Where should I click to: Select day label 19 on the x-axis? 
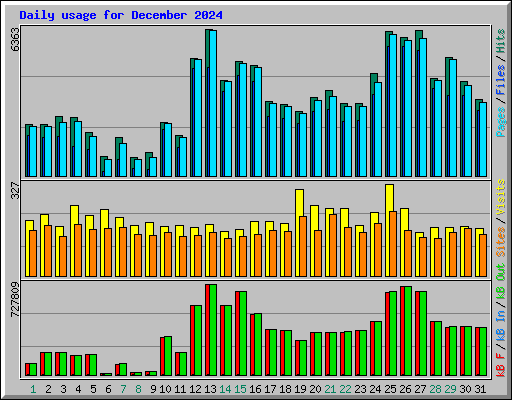point(300,389)
